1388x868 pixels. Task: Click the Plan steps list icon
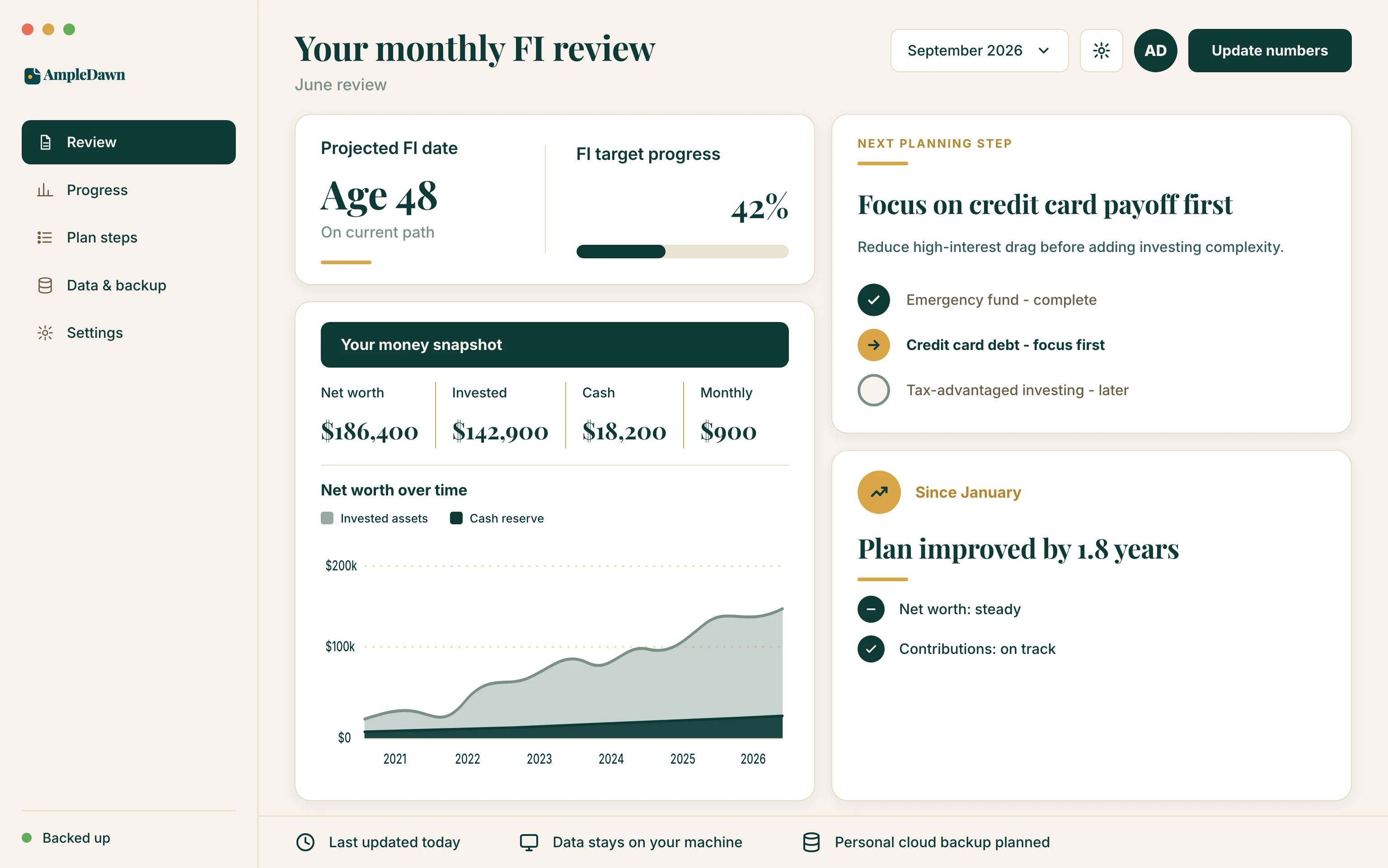(x=45, y=238)
